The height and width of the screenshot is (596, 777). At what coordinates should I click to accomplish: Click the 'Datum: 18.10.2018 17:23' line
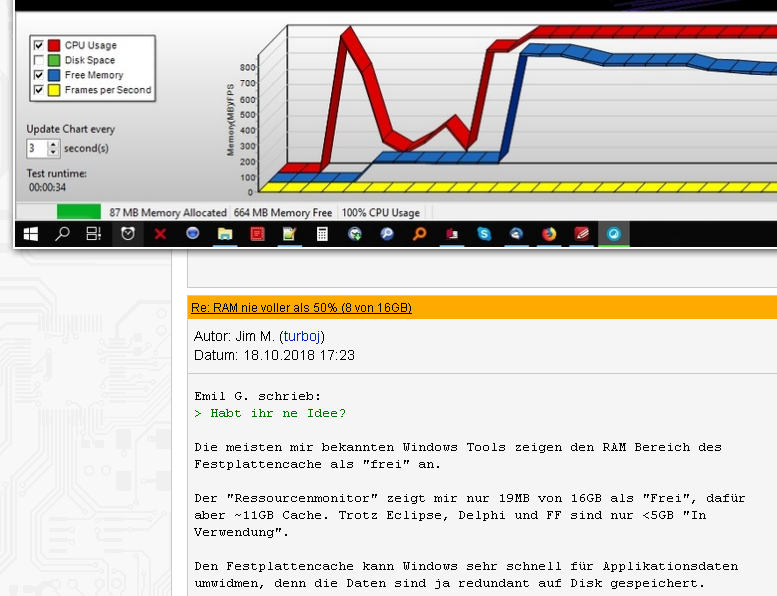click(274, 355)
